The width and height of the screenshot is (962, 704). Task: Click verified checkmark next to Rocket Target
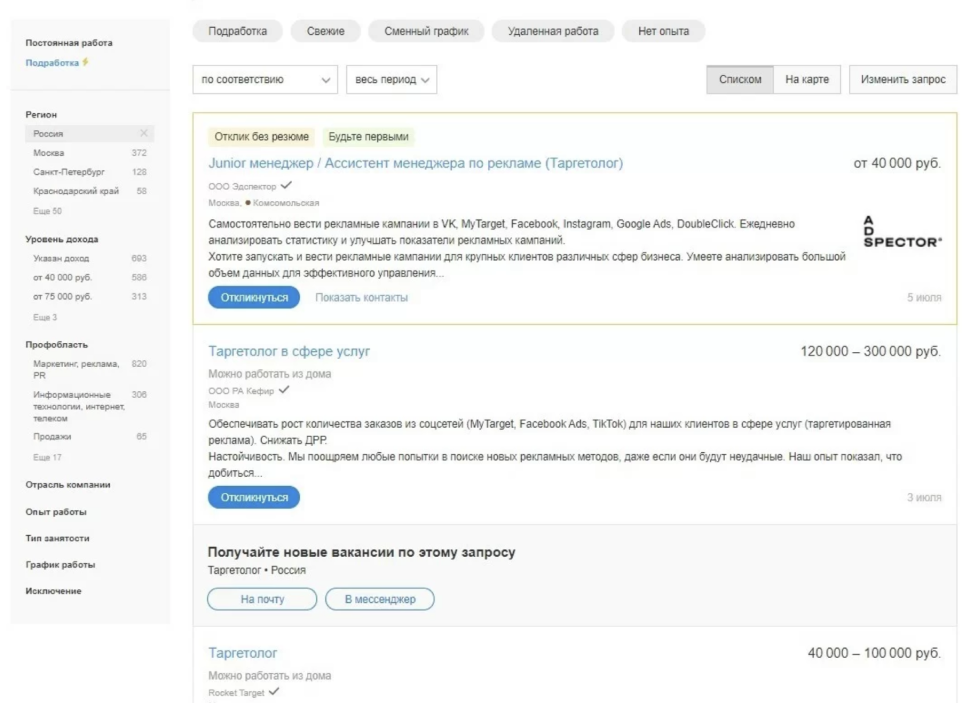pyautogui.click(x=274, y=691)
